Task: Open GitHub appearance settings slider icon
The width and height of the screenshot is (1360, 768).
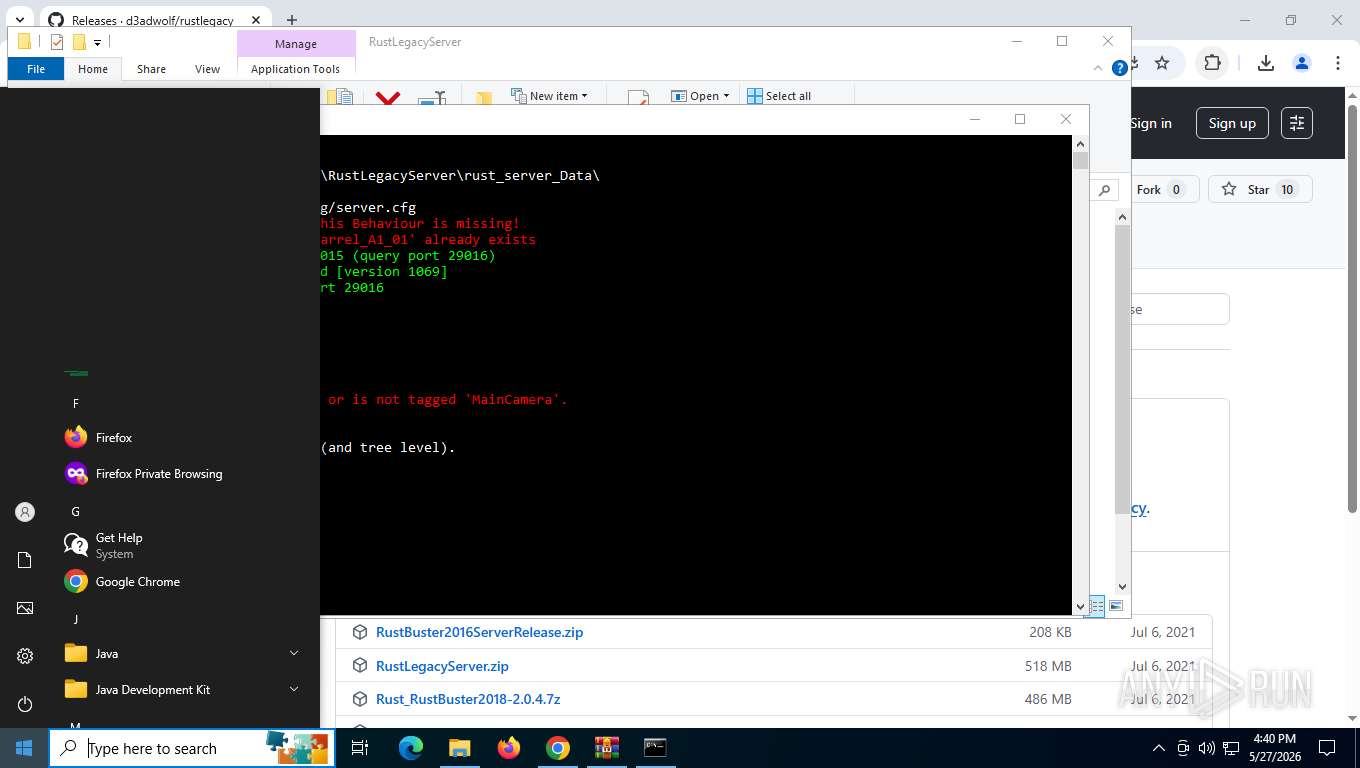Action: click(x=1297, y=123)
